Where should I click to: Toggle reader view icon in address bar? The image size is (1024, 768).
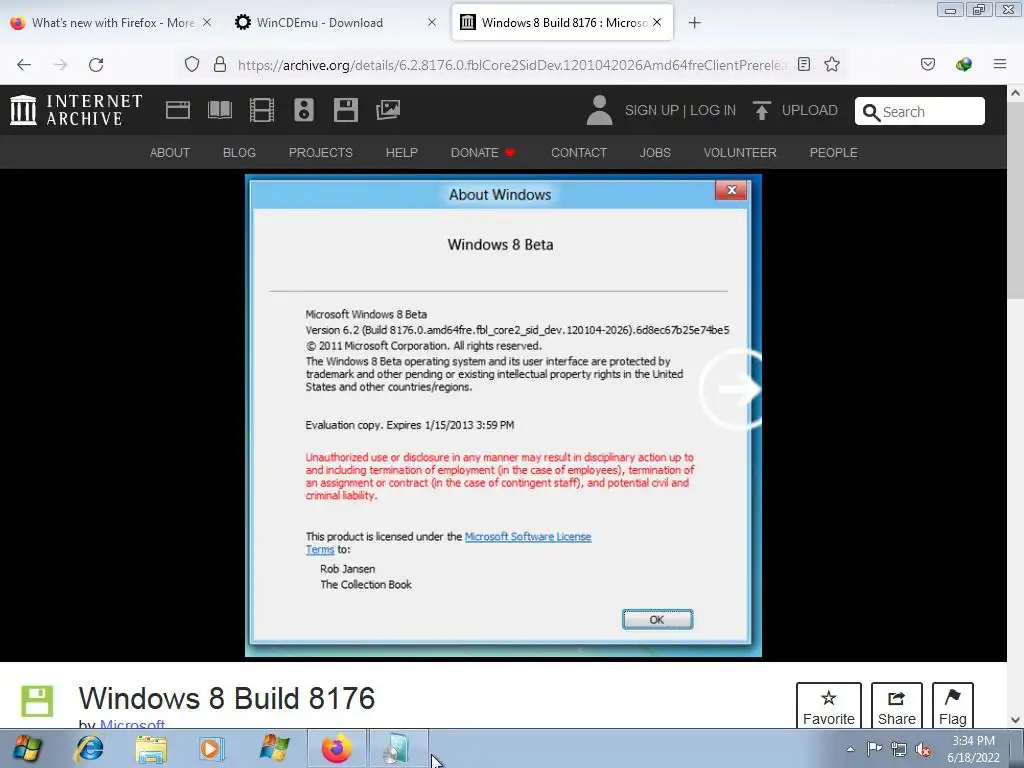click(804, 64)
